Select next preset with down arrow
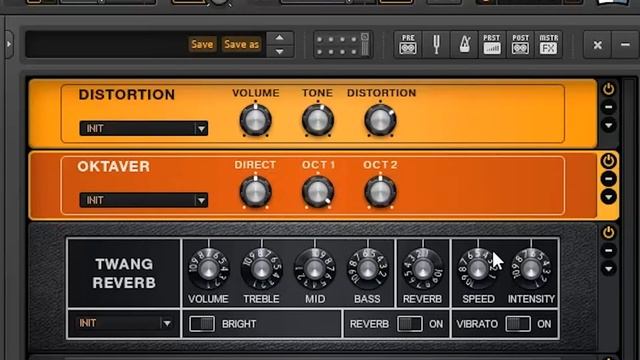 click(280, 51)
